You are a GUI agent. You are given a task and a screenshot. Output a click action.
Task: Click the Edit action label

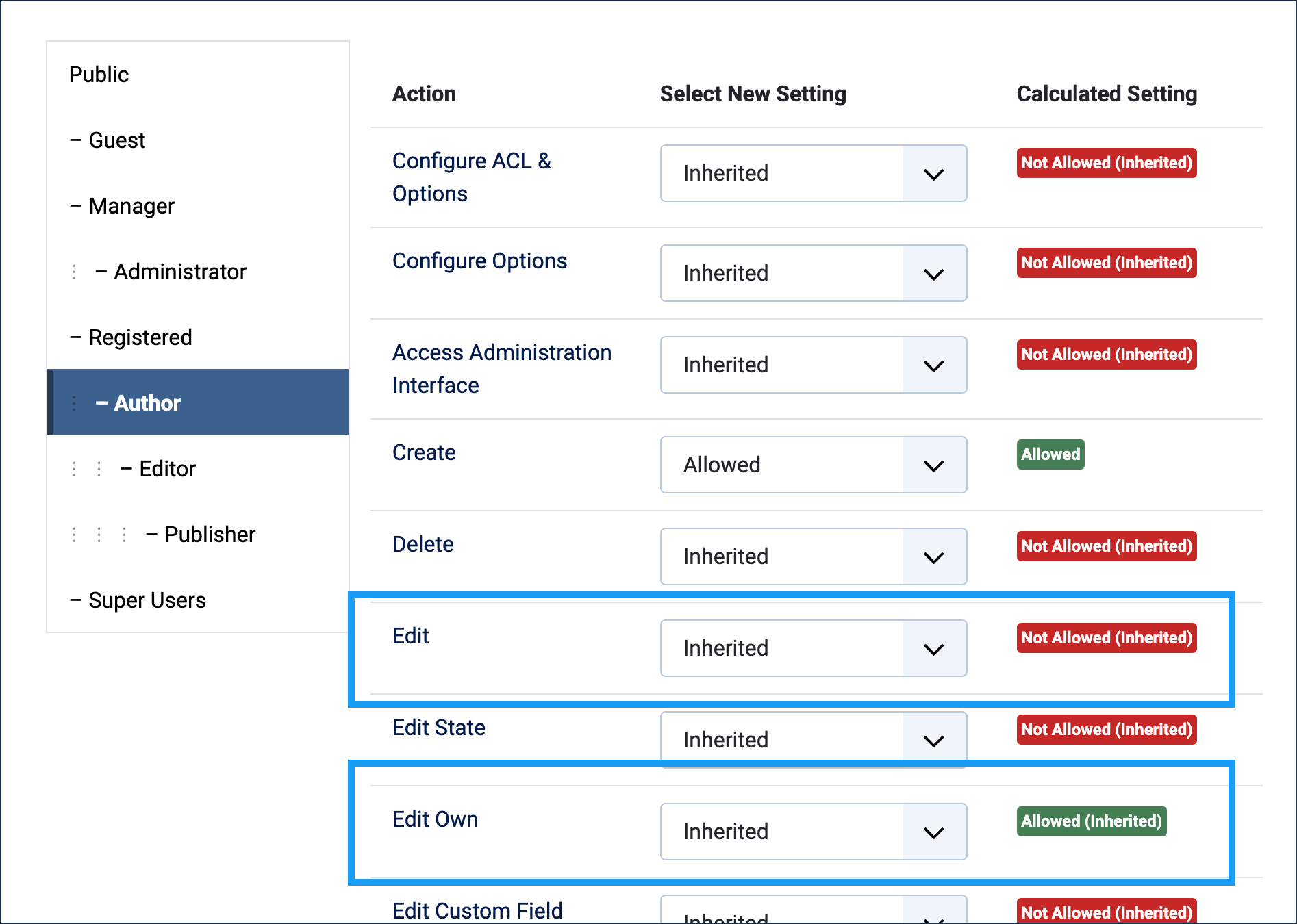click(410, 636)
